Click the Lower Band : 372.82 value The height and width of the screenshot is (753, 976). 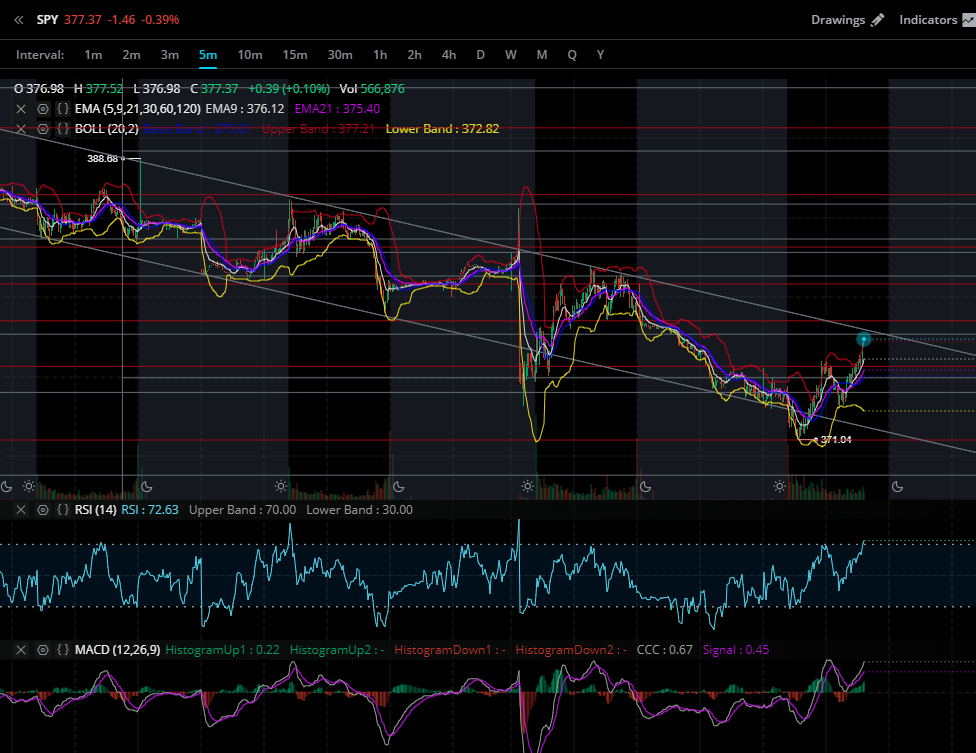[442, 129]
